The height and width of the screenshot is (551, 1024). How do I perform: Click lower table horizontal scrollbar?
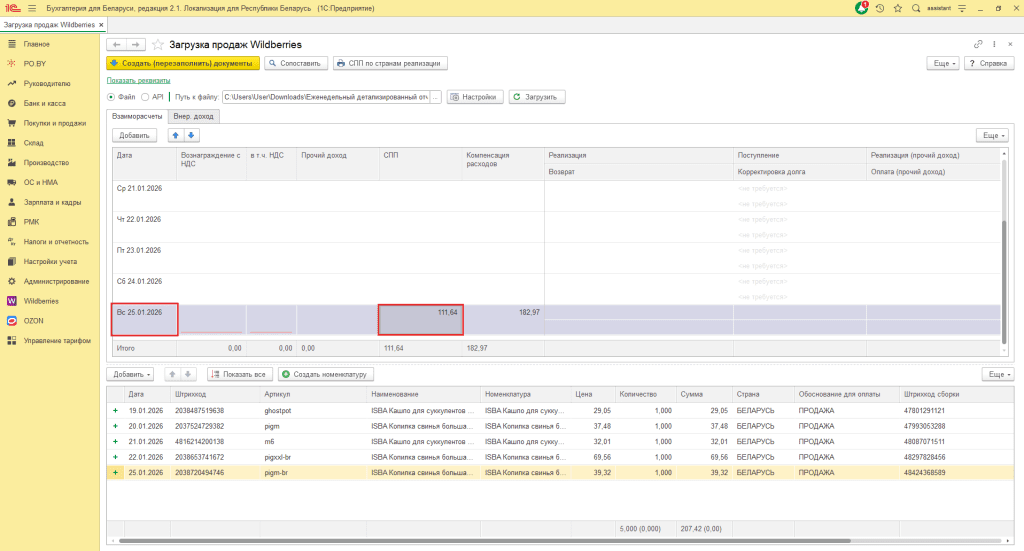pyautogui.click(x=485, y=541)
